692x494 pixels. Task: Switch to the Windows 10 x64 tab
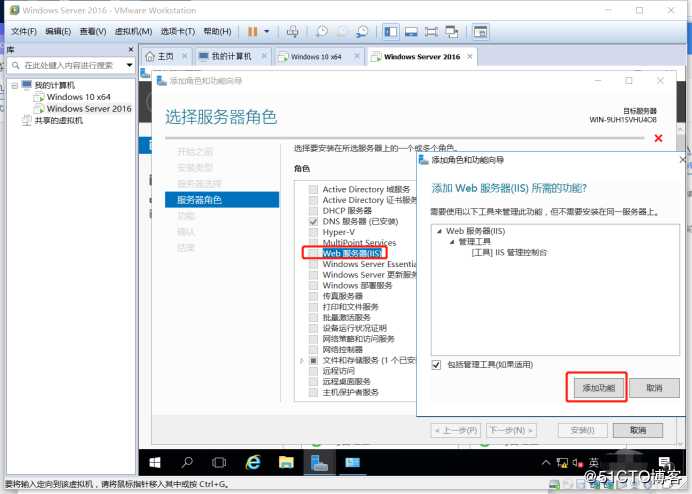(x=315, y=57)
